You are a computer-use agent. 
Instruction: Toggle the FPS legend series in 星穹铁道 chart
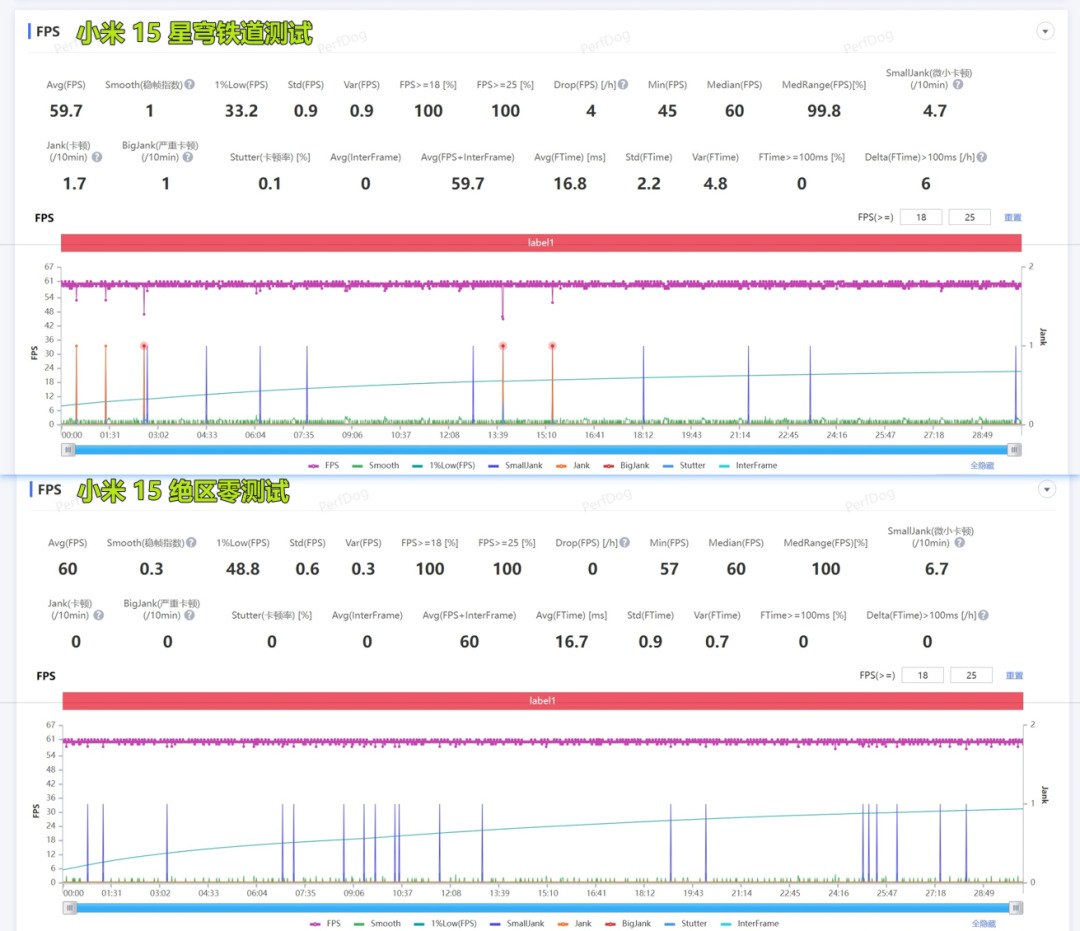324,466
